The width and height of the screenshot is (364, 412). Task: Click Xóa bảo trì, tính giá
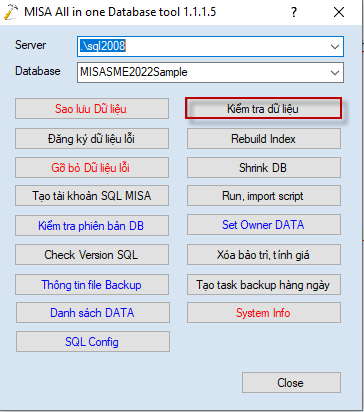tap(264, 255)
